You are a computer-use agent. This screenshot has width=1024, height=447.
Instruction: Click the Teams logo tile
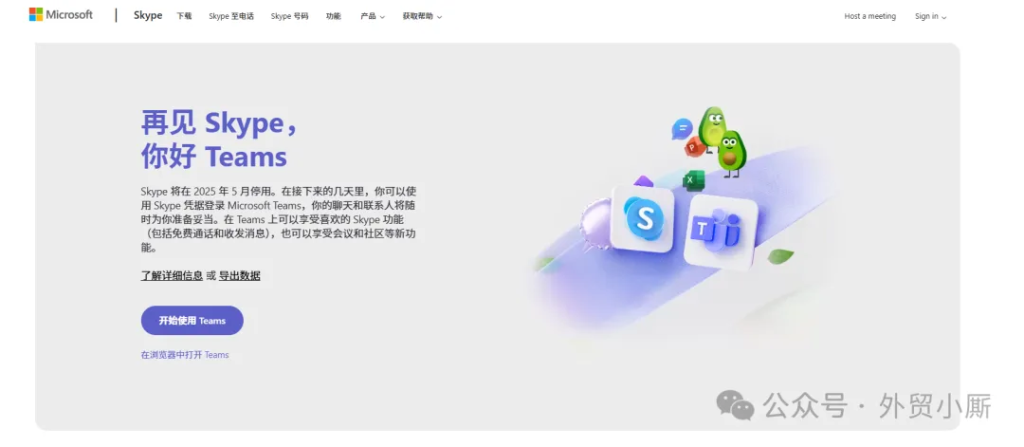pyautogui.click(x=719, y=230)
